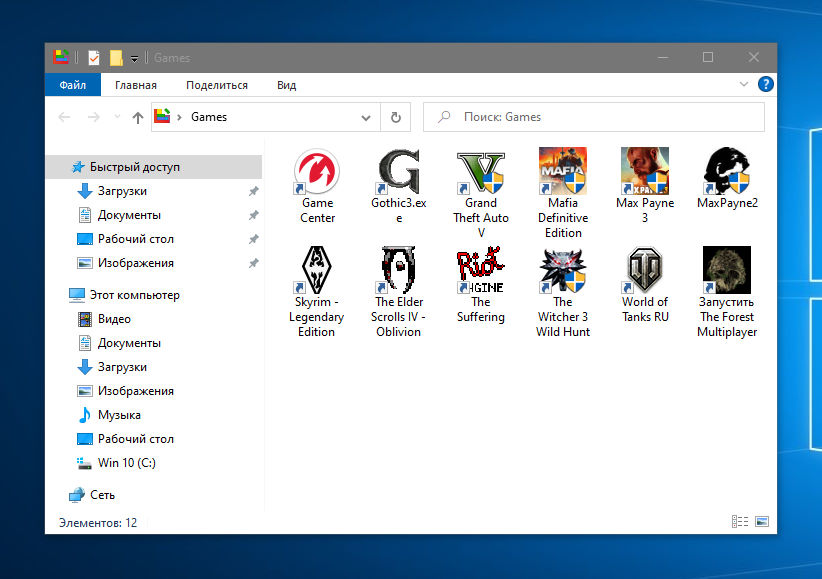Image resolution: width=822 pixels, height=579 pixels.
Task: Select Skyrim Legendary Edition shortcut
Action: [317, 270]
